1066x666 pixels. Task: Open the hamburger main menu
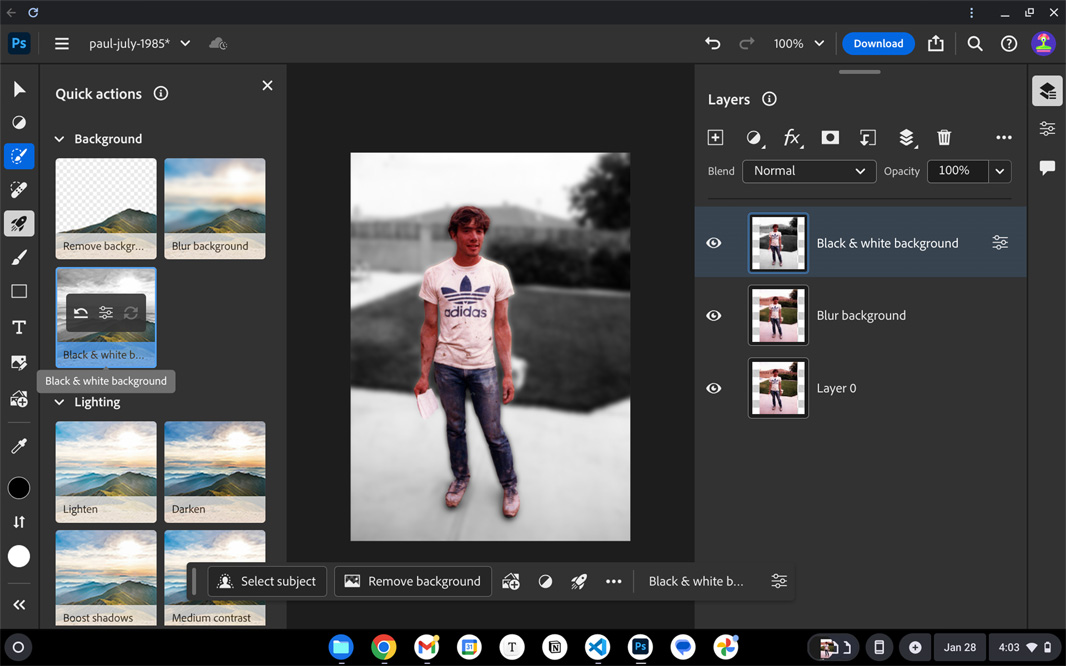pos(62,44)
